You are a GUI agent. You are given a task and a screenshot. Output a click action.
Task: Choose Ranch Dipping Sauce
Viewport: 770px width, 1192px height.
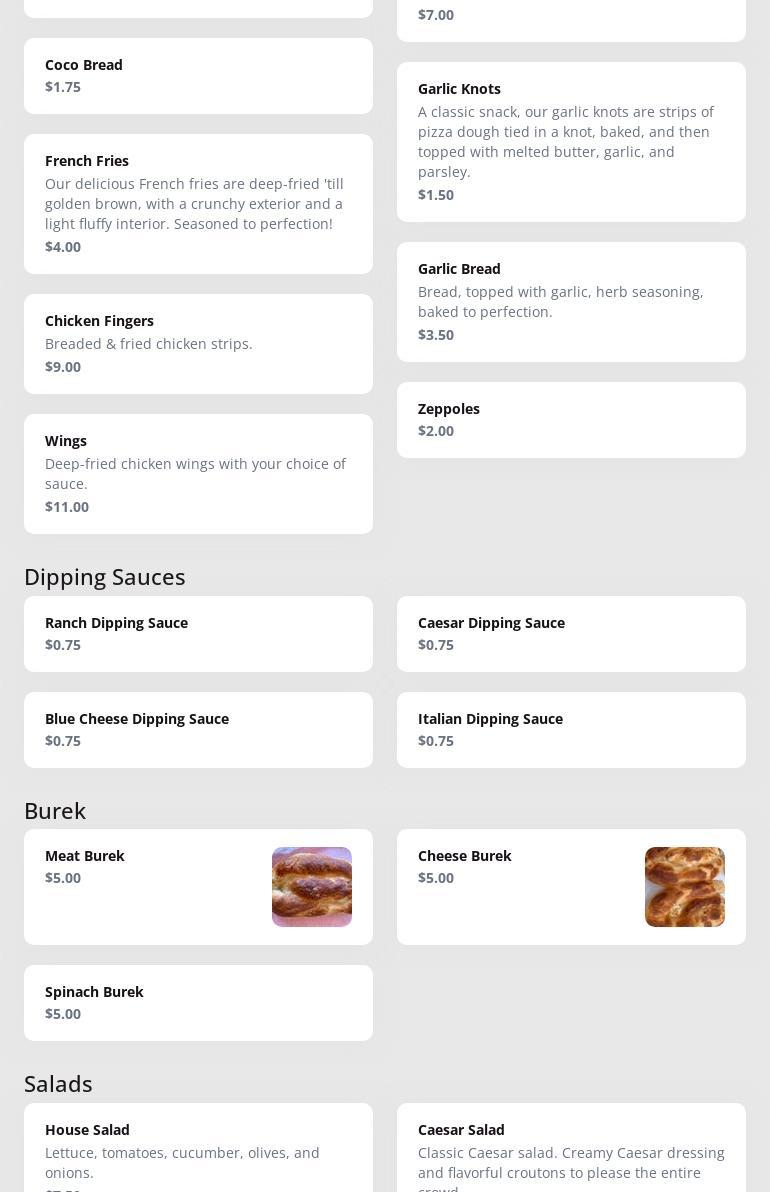click(198, 634)
